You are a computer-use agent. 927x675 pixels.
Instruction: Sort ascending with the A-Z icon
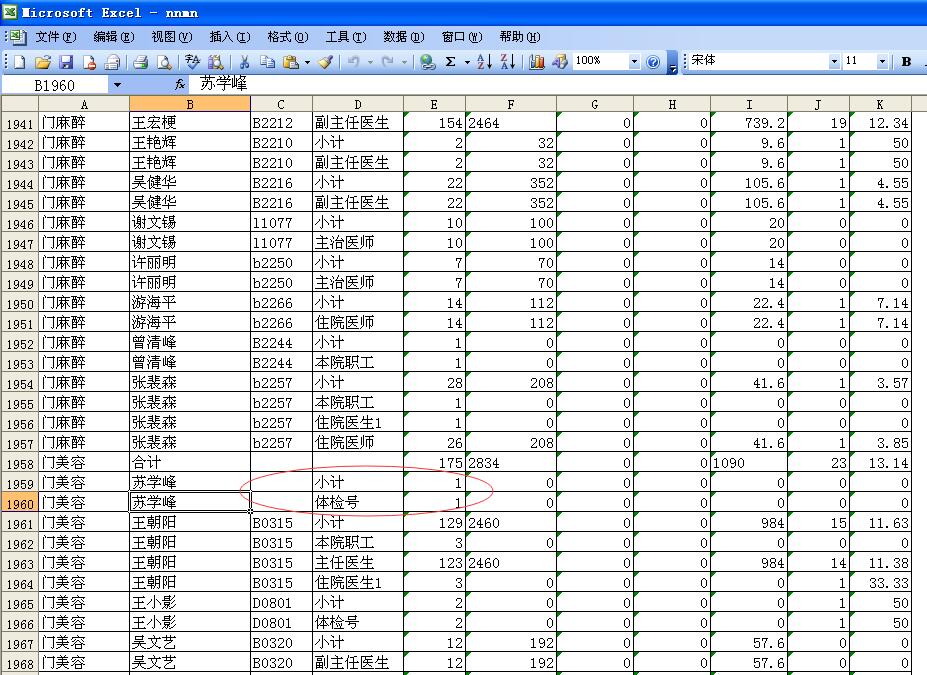click(x=484, y=61)
